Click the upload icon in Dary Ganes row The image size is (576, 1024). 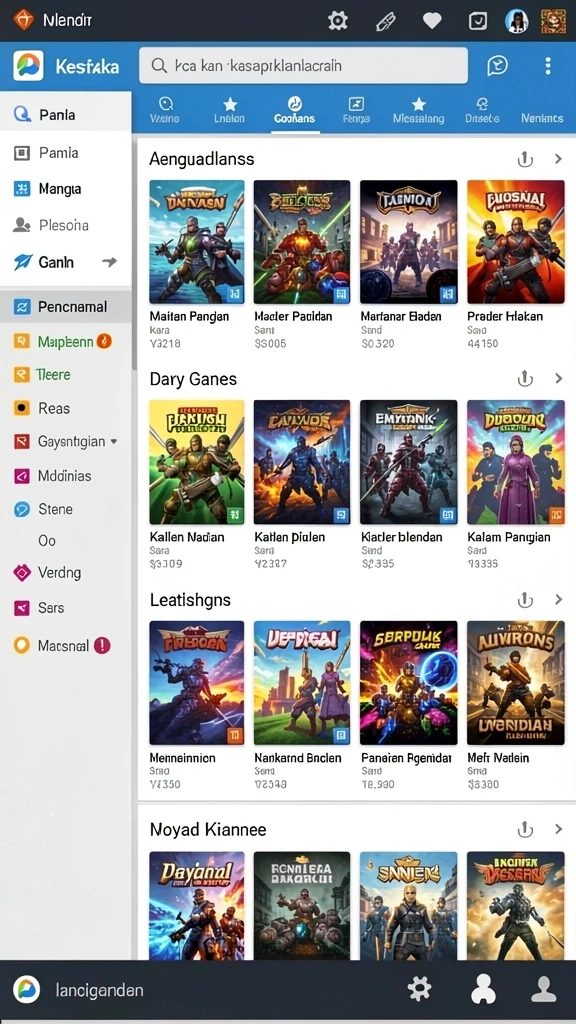coord(525,379)
